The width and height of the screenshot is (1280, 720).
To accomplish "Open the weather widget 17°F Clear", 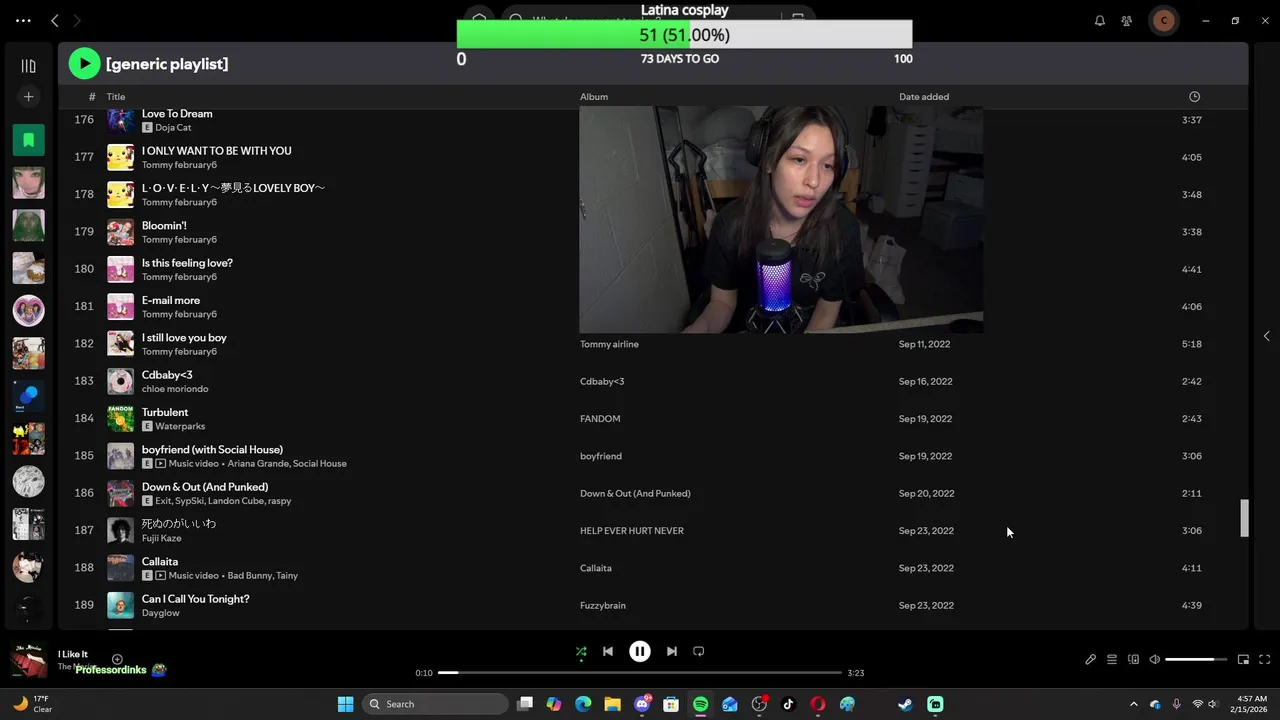I will (x=32, y=704).
